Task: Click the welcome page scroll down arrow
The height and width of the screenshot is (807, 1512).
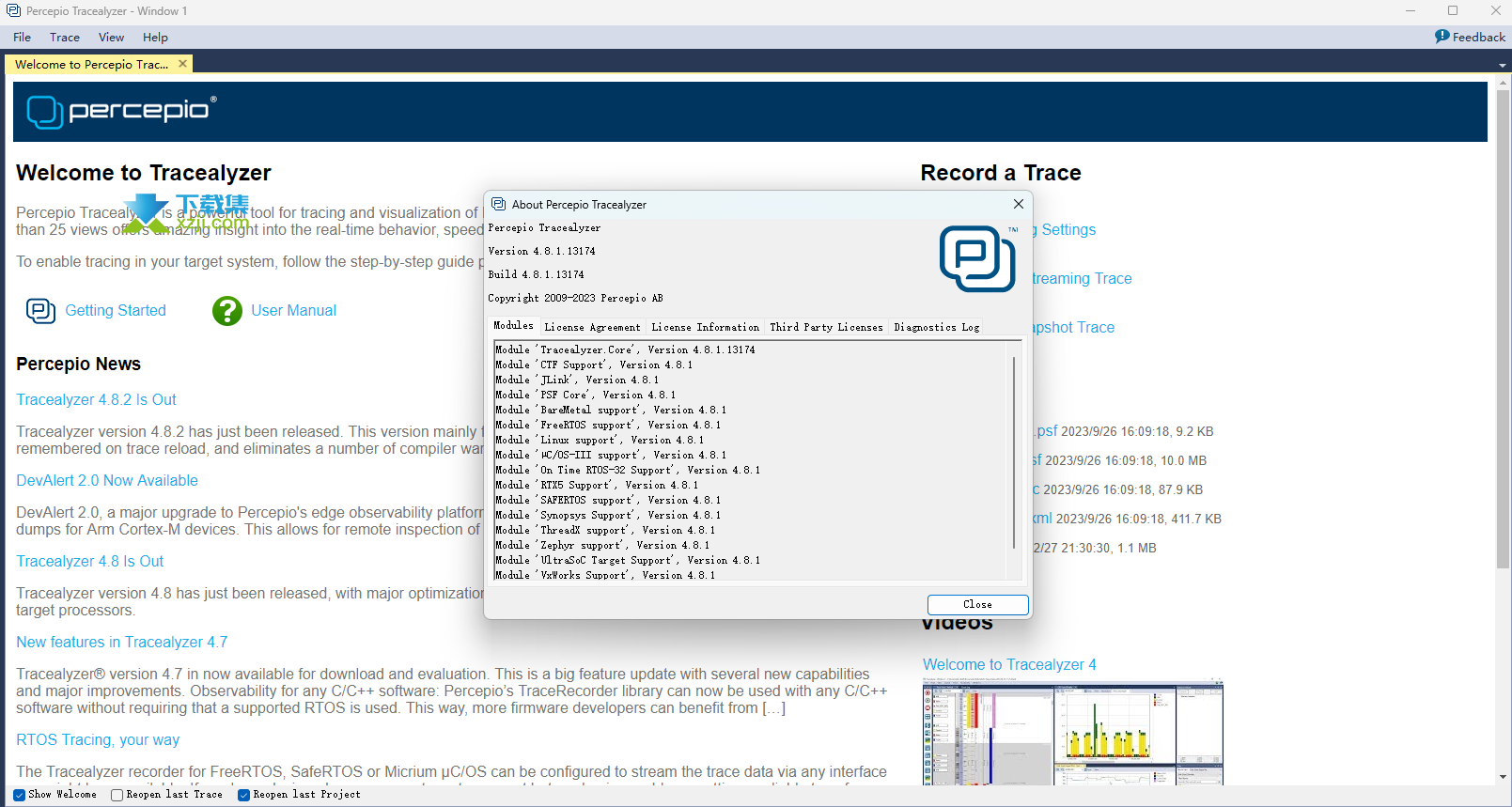Action: 1502,778
